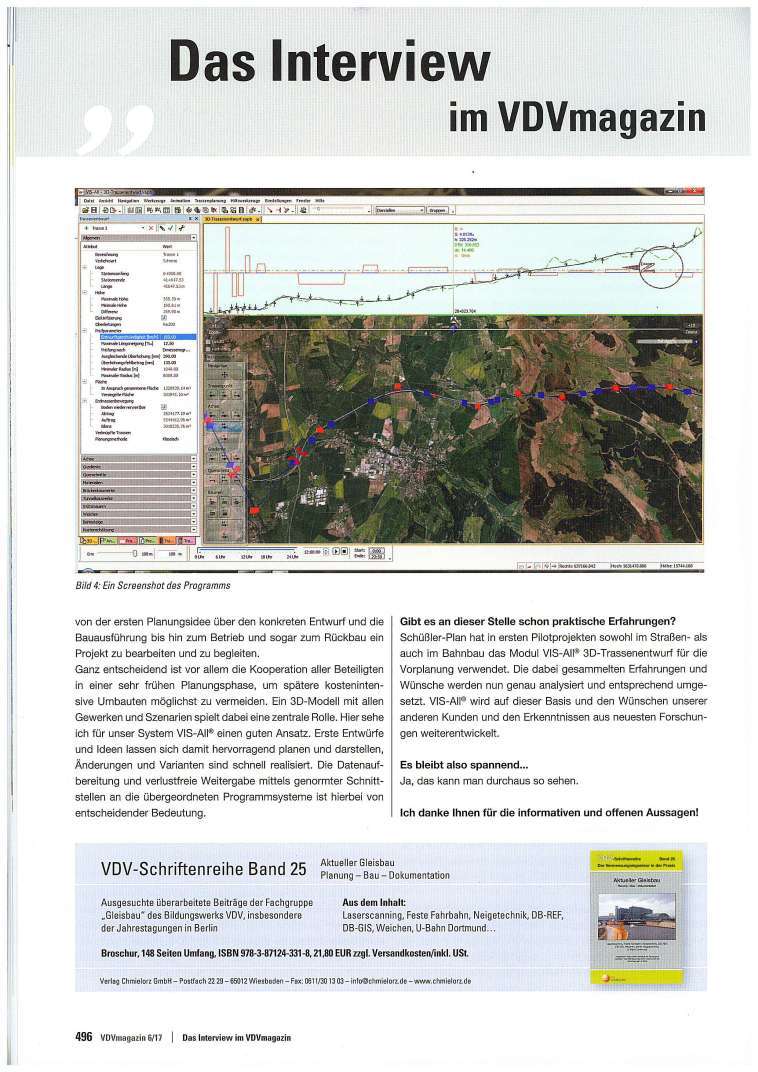
Task: Click the Gruppen button
Action: coord(436,210)
